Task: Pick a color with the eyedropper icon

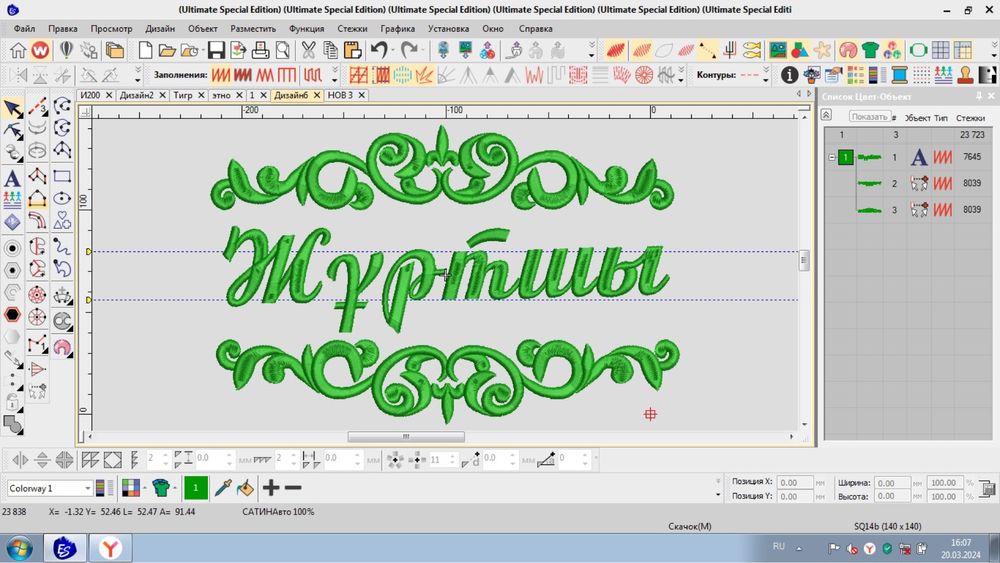Action: (222, 488)
